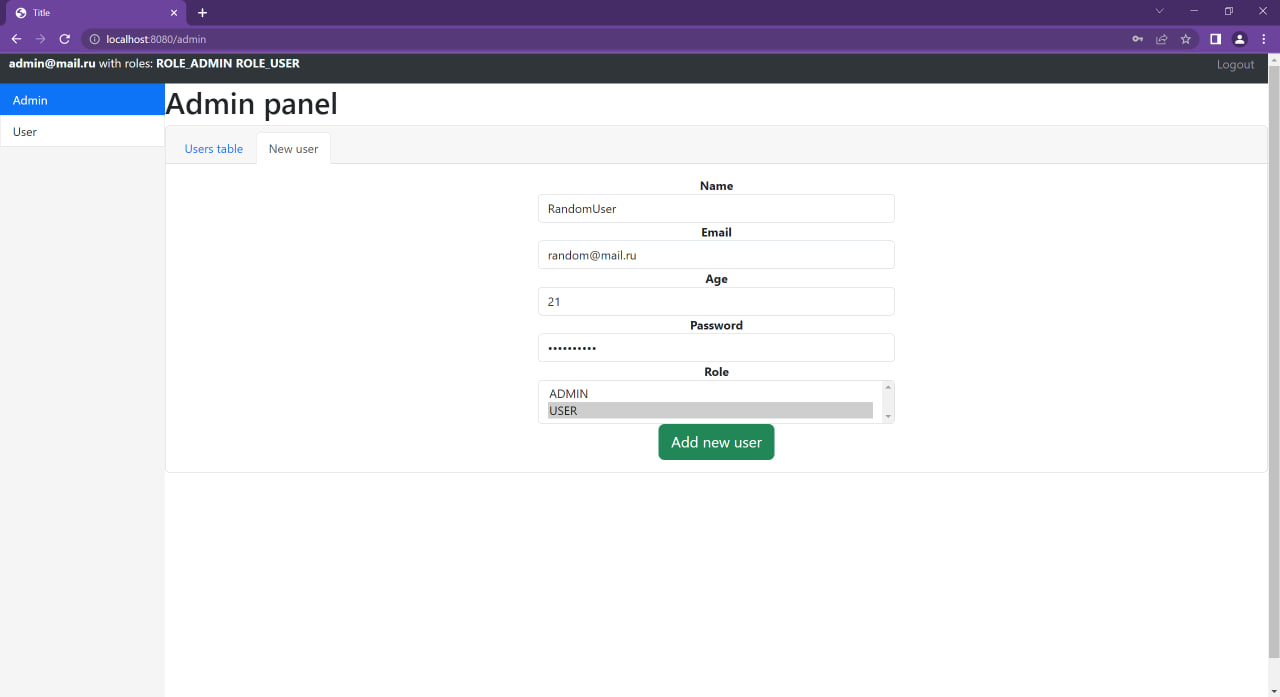1280x697 pixels.
Task: Open the Chrome profile avatar
Action: 1240,39
